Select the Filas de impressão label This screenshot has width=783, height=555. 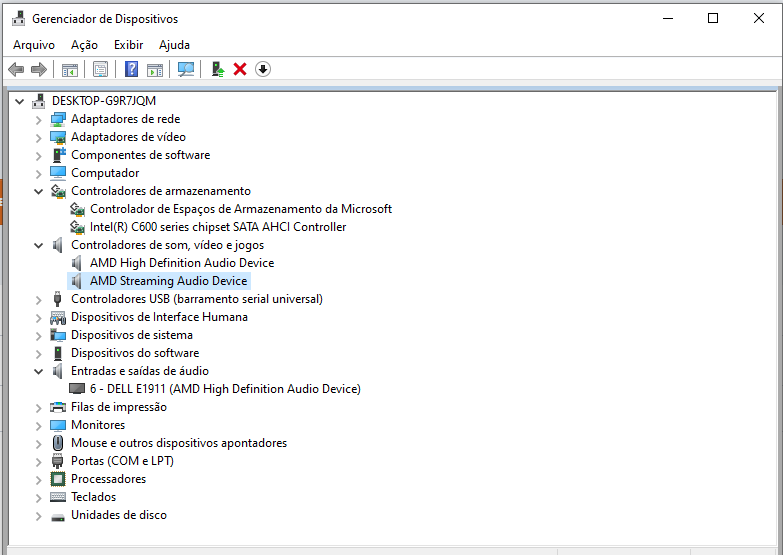pyautogui.click(x=119, y=407)
